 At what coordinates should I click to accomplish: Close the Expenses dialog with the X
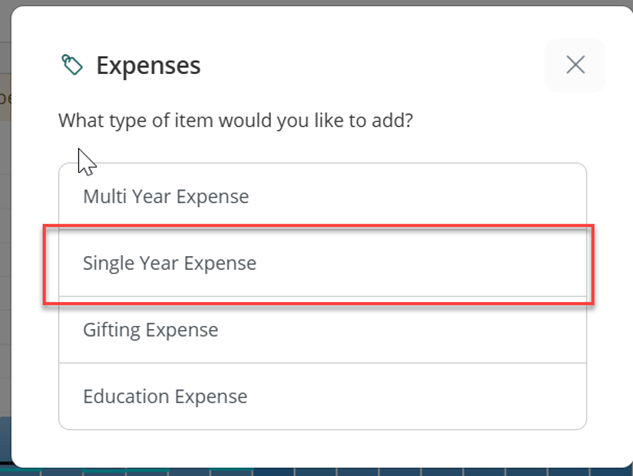(575, 65)
